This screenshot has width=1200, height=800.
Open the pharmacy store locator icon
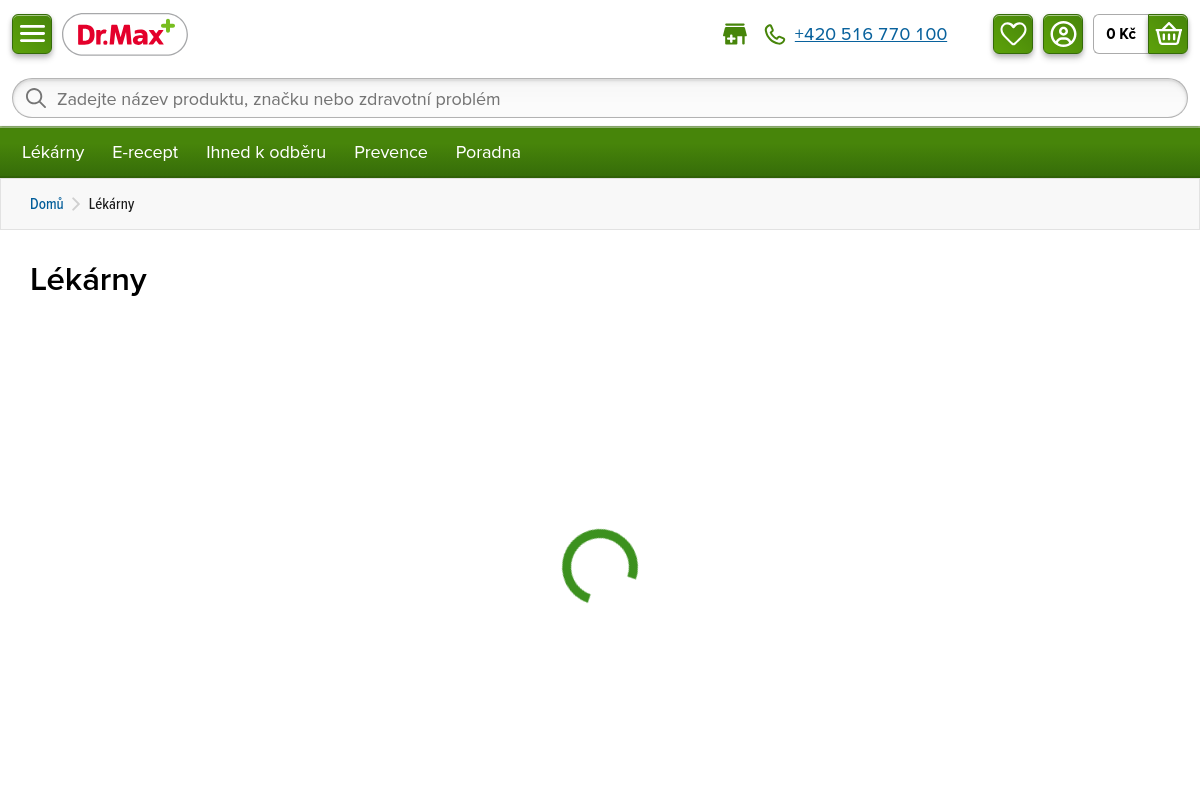tap(735, 34)
